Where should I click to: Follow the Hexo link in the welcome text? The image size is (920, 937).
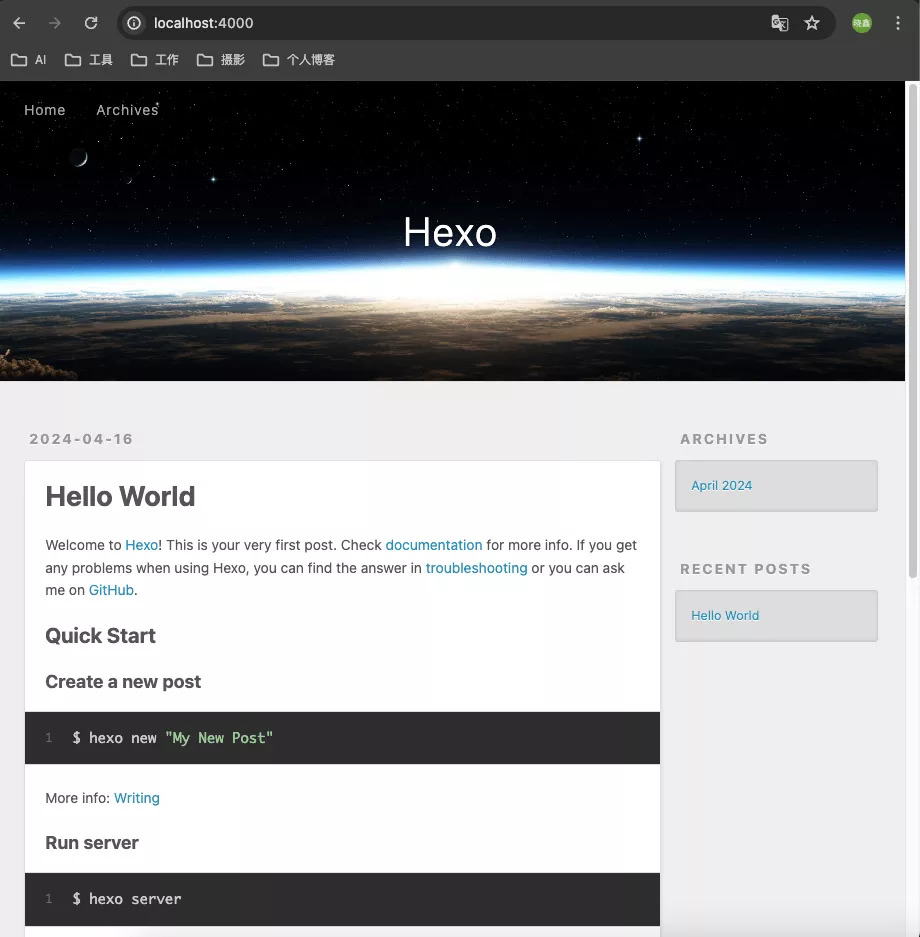pos(142,545)
